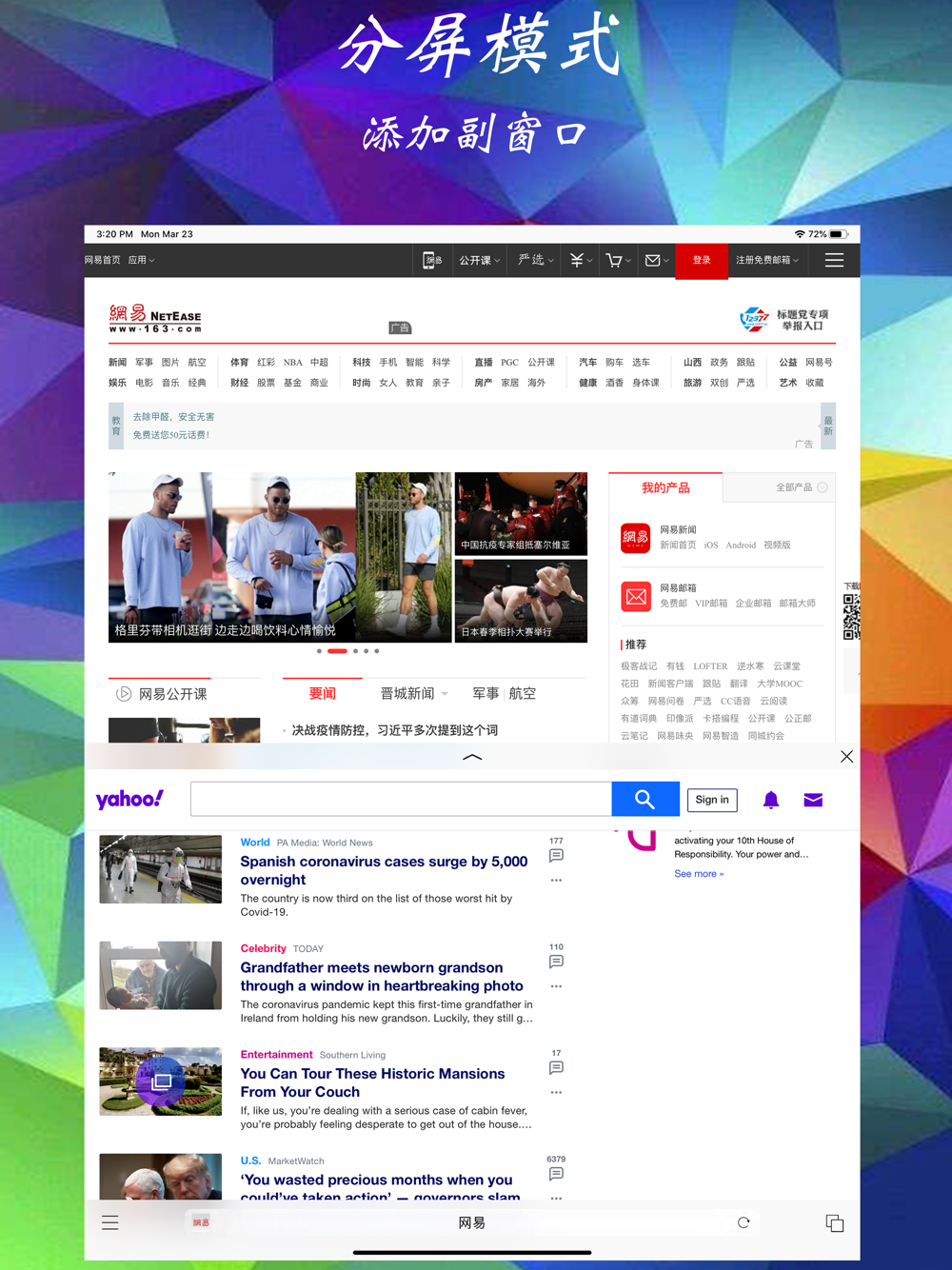
Task: Open the tabs overview icon
Action: [835, 1222]
